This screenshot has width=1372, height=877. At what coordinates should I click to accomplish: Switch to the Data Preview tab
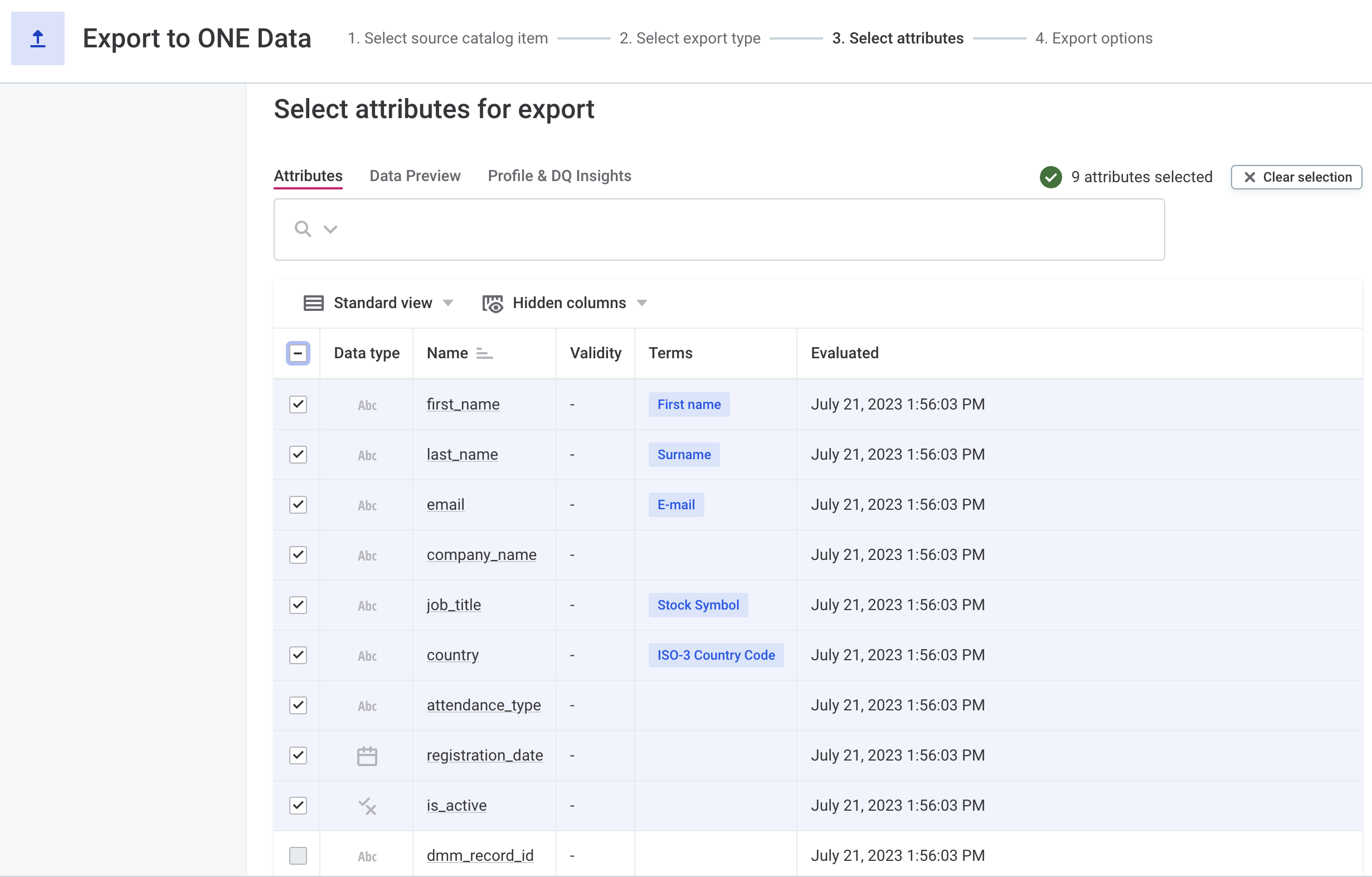(415, 176)
